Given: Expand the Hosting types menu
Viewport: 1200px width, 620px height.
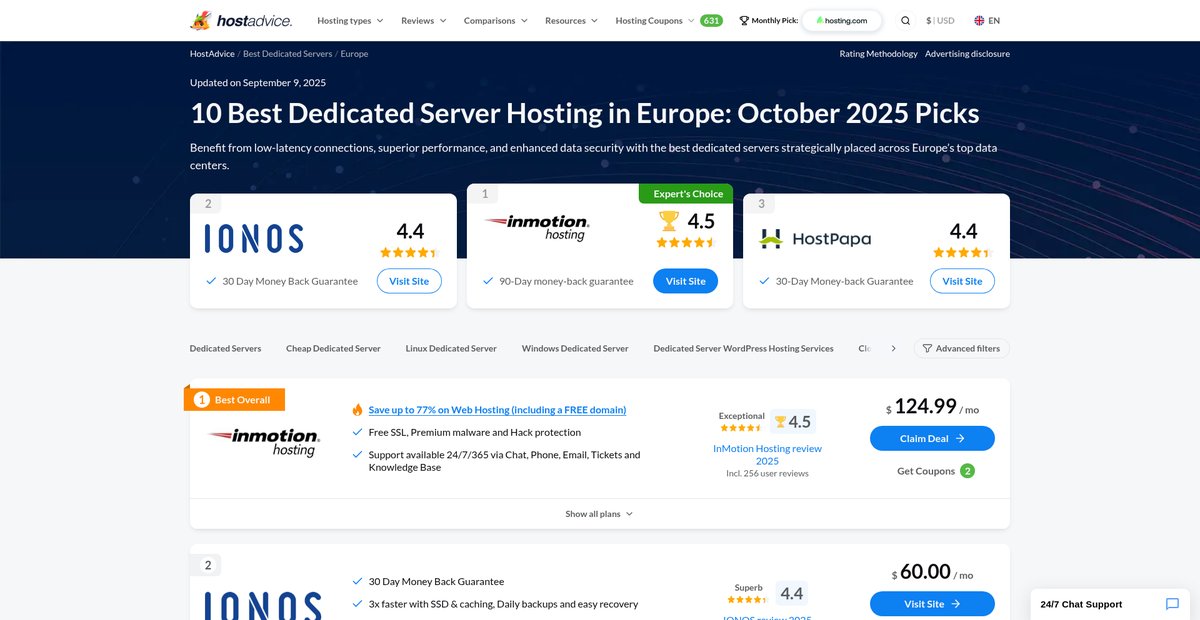Looking at the screenshot, I should [351, 20].
